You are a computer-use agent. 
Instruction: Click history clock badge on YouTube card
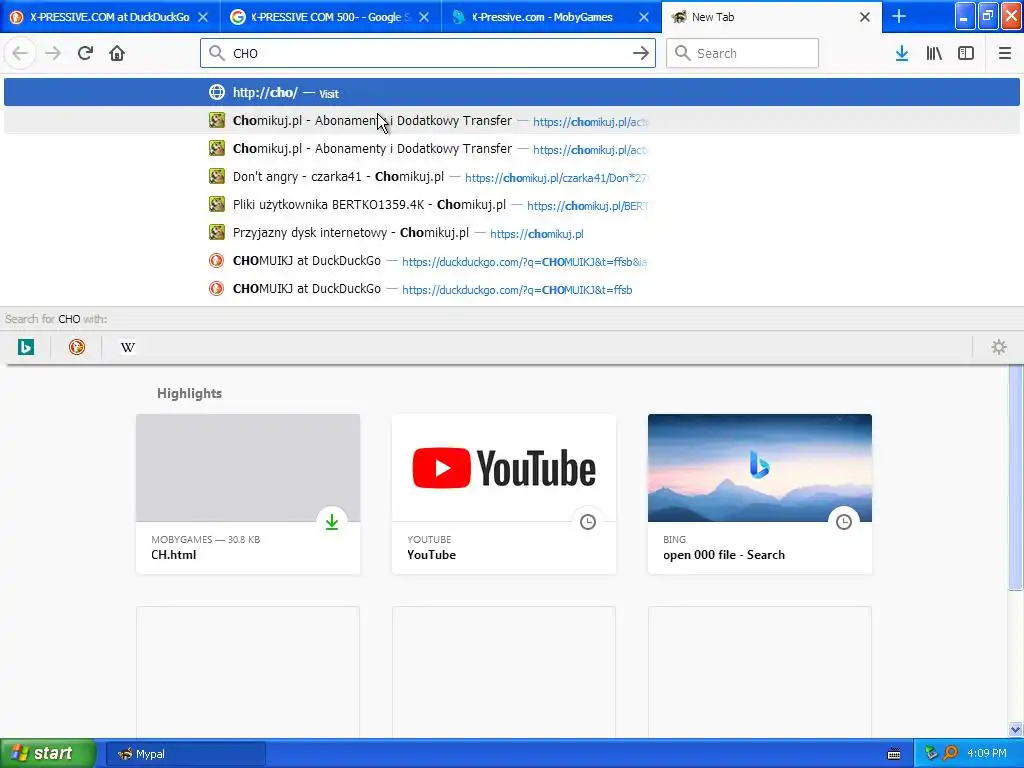point(588,521)
